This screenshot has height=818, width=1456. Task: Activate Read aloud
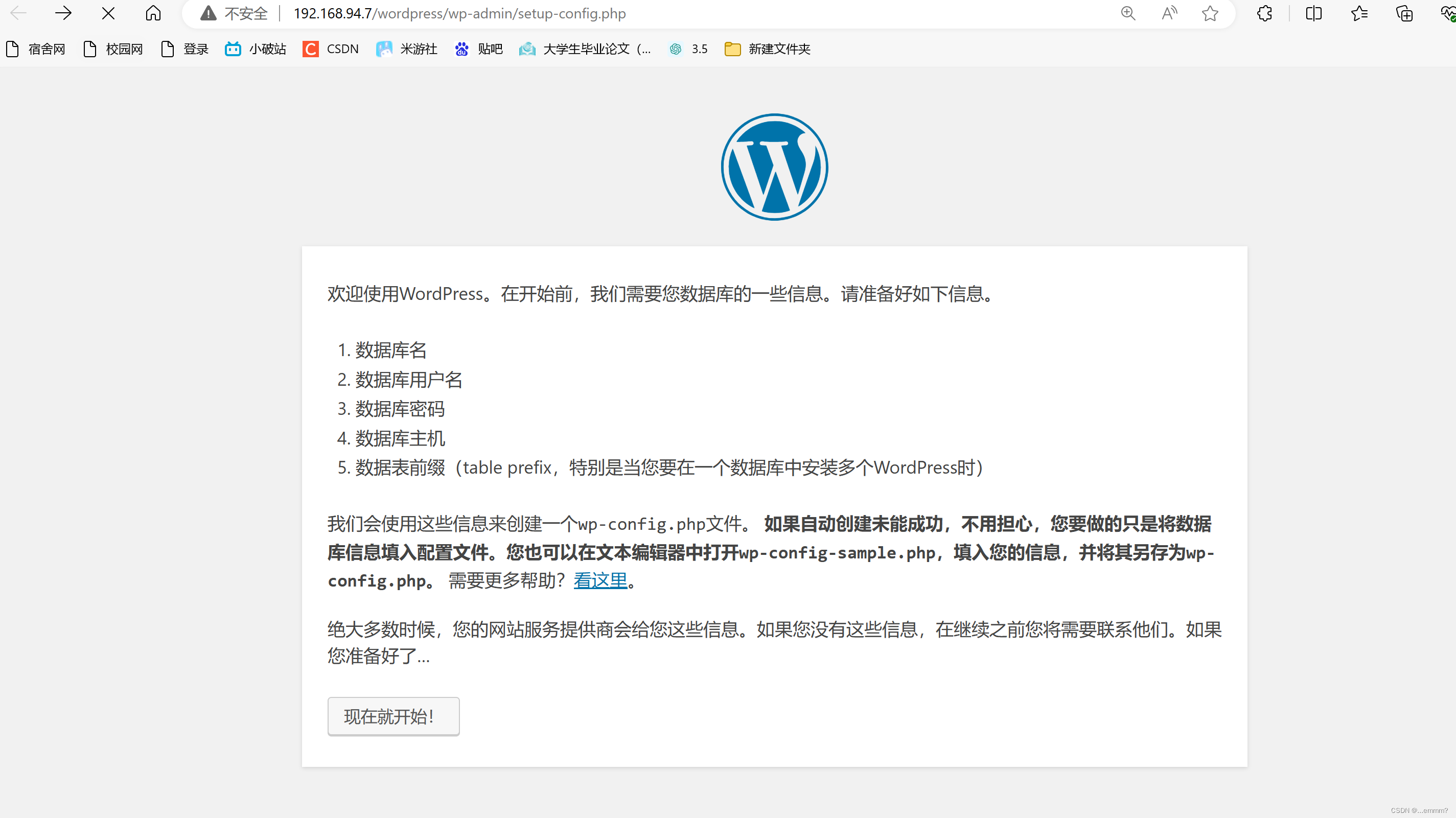pyautogui.click(x=1169, y=13)
